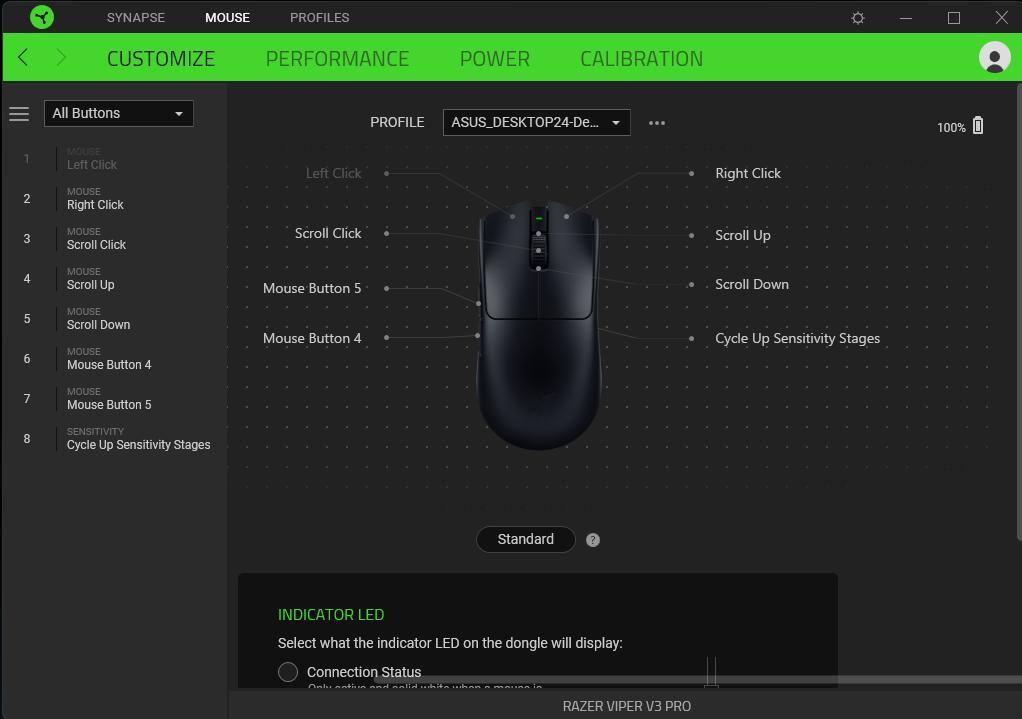Click the battery status icon

pyautogui.click(x=978, y=126)
